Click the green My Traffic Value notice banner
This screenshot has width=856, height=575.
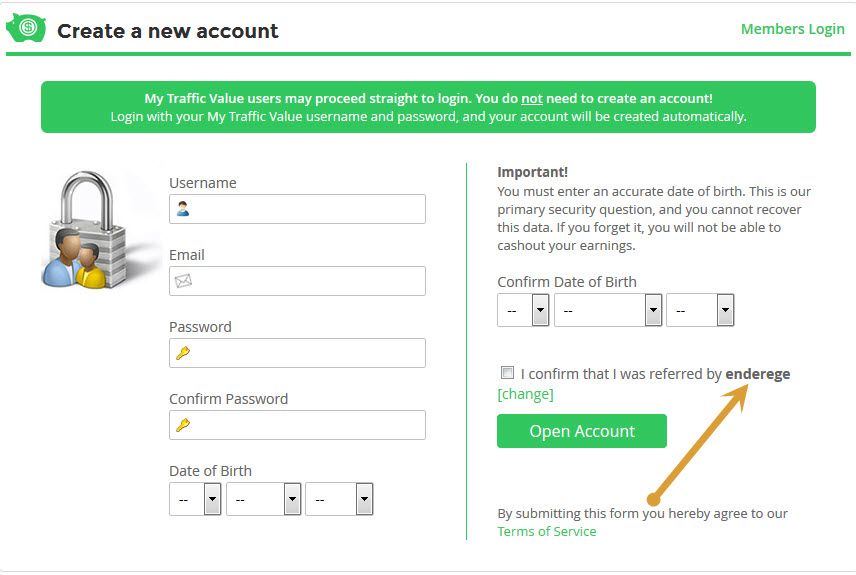[429, 107]
